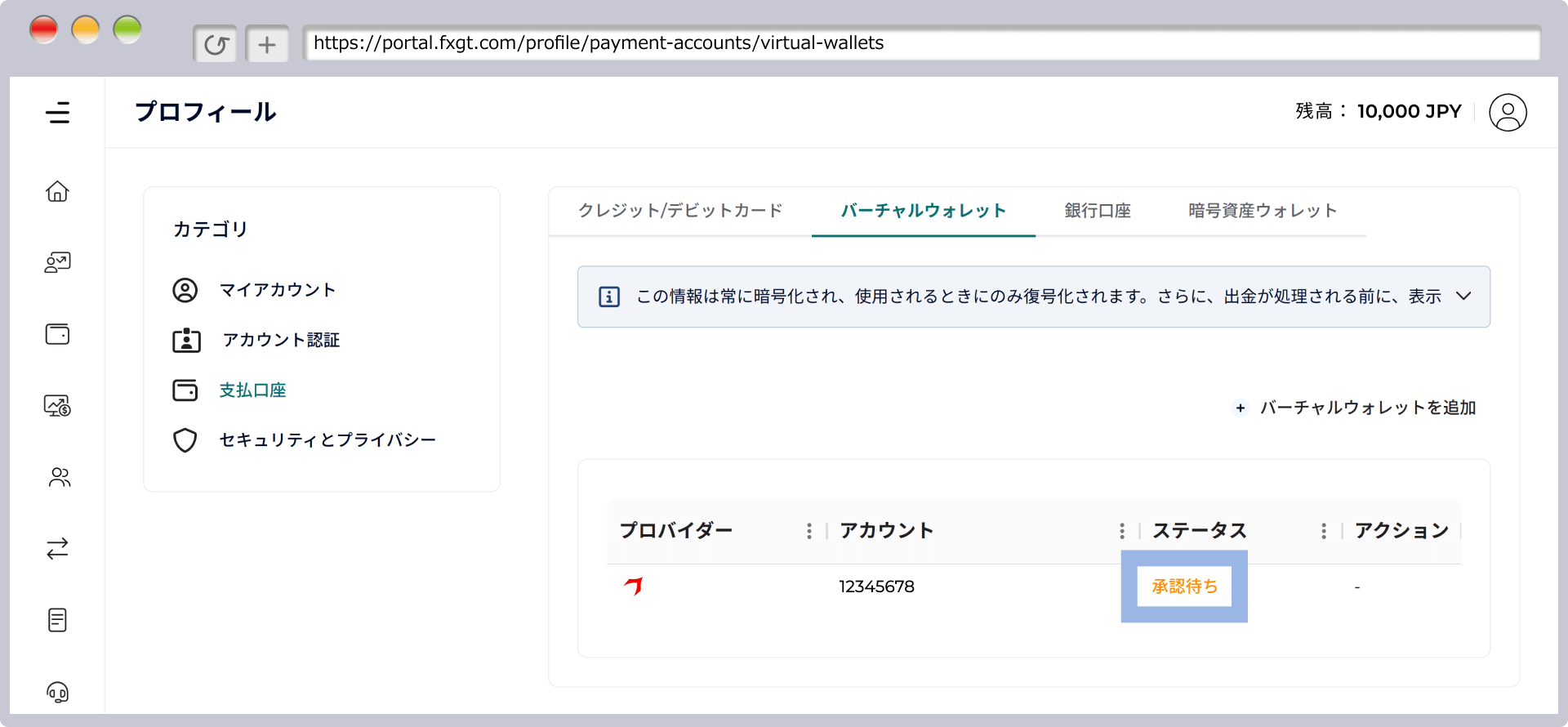Image resolution: width=1568 pixels, height=727 pixels.
Task: Open the monitor with dollar sidebar icon
Action: click(57, 405)
